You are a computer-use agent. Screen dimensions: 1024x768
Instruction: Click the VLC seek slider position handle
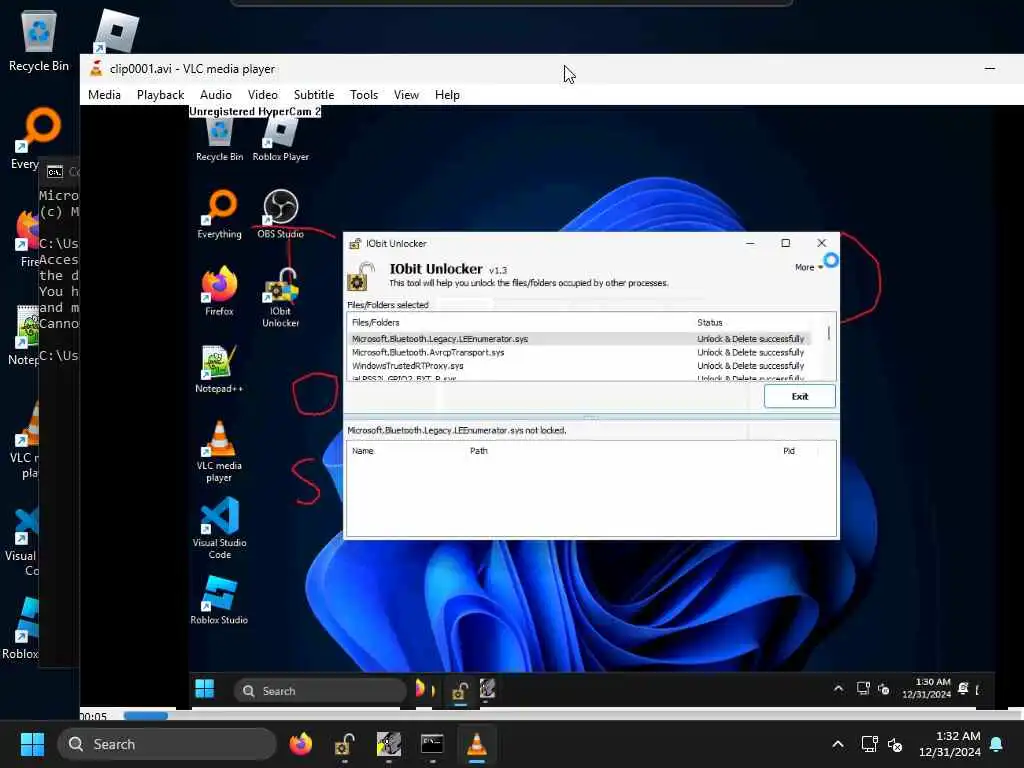[x=146, y=716]
